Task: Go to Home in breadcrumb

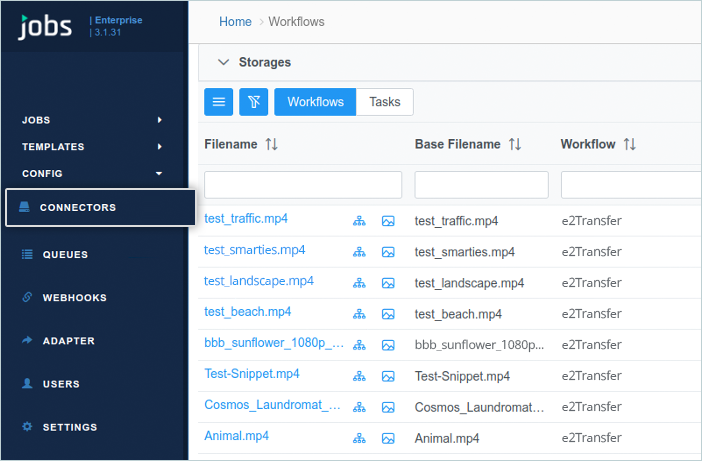Action: [x=235, y=22]
